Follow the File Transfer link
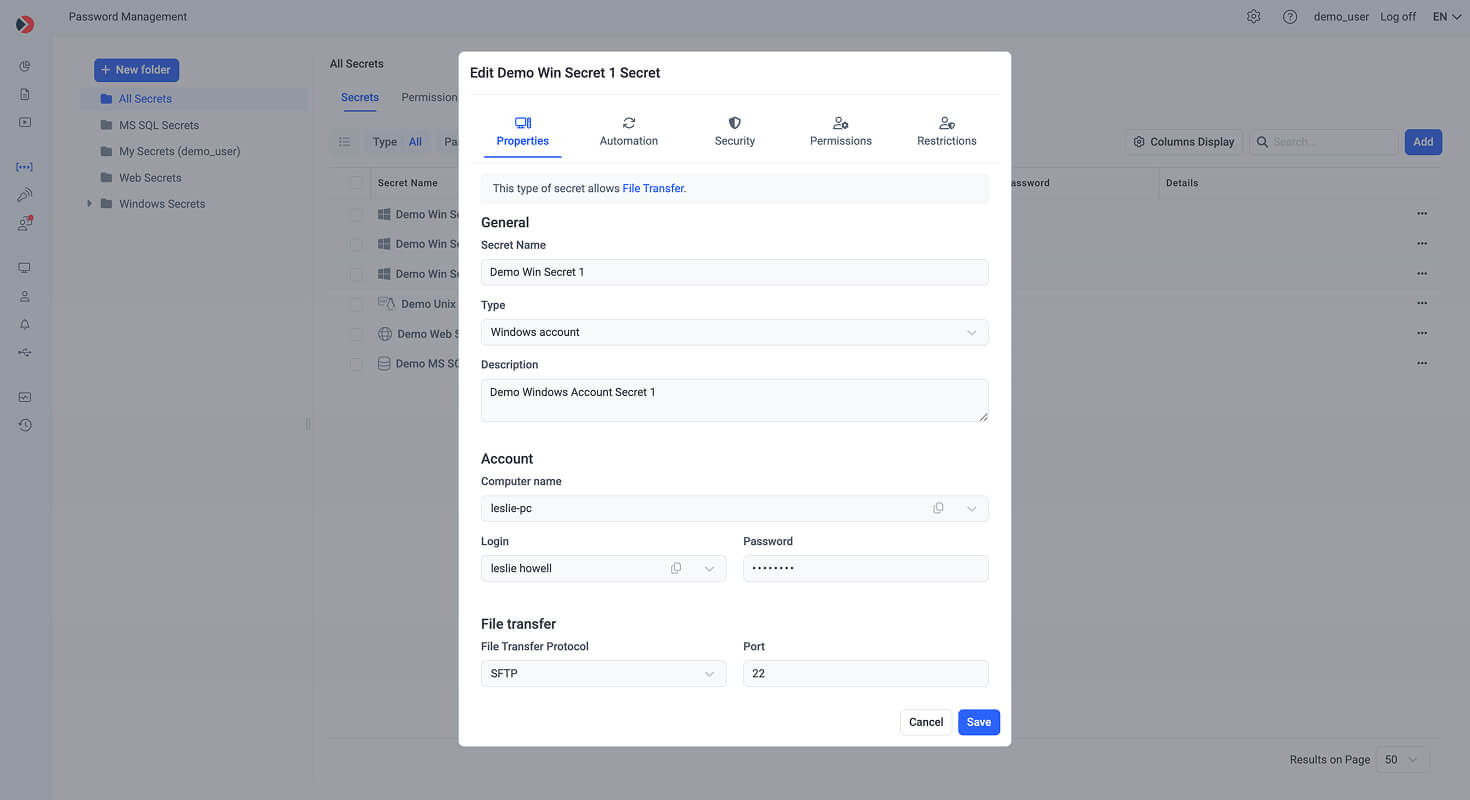 pyautogui.click(x=653, y=188)
